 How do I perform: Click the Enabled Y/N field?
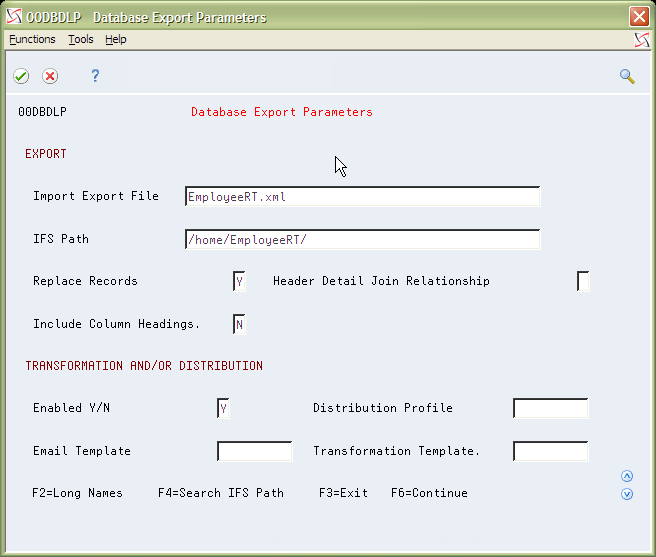coord(223,408)
